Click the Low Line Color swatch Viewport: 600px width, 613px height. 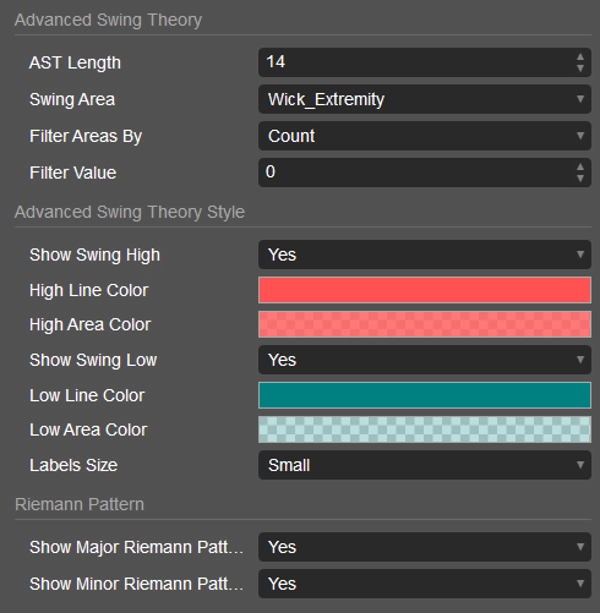point(424,395)
